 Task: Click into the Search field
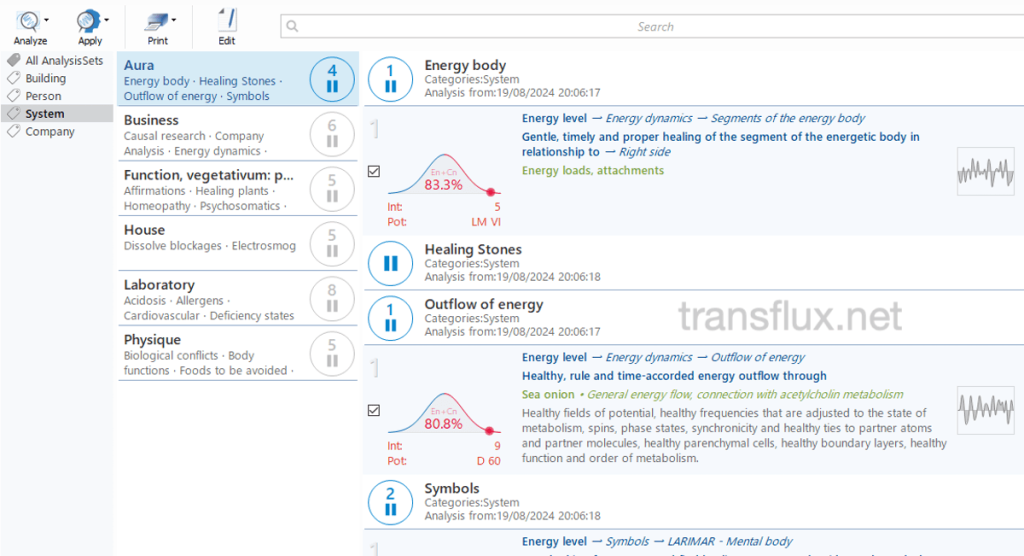650,27
